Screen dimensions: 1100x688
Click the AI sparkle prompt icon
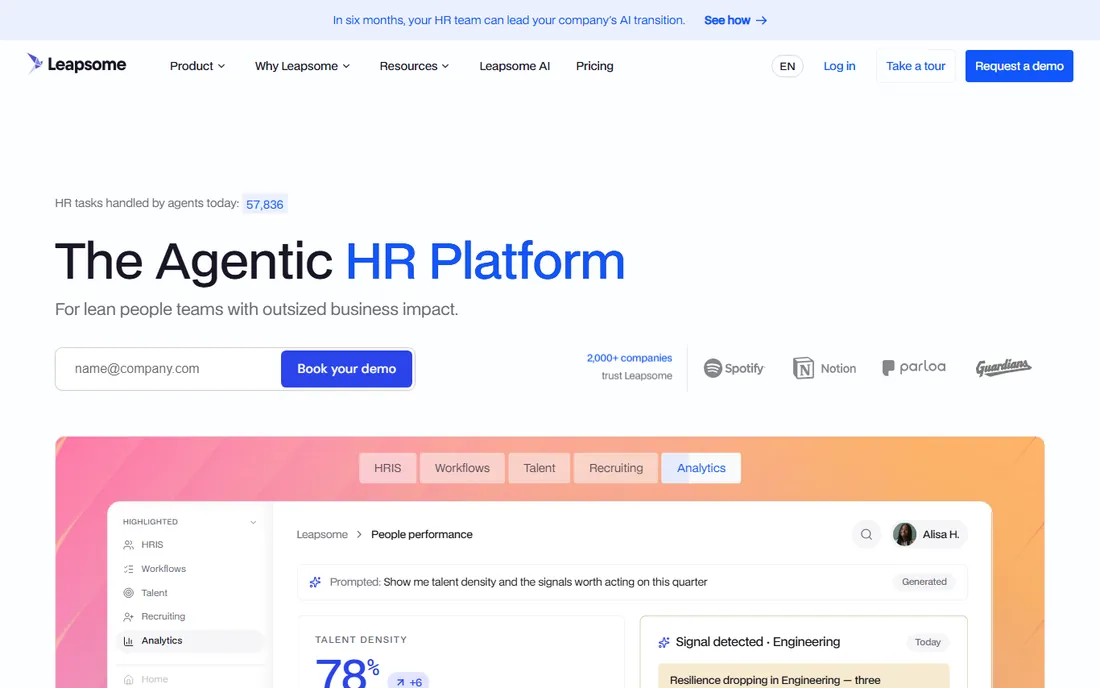coord(315,582)
